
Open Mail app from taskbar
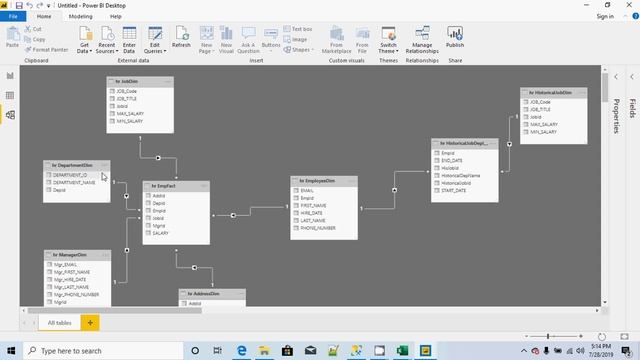(x=310, y=351)
